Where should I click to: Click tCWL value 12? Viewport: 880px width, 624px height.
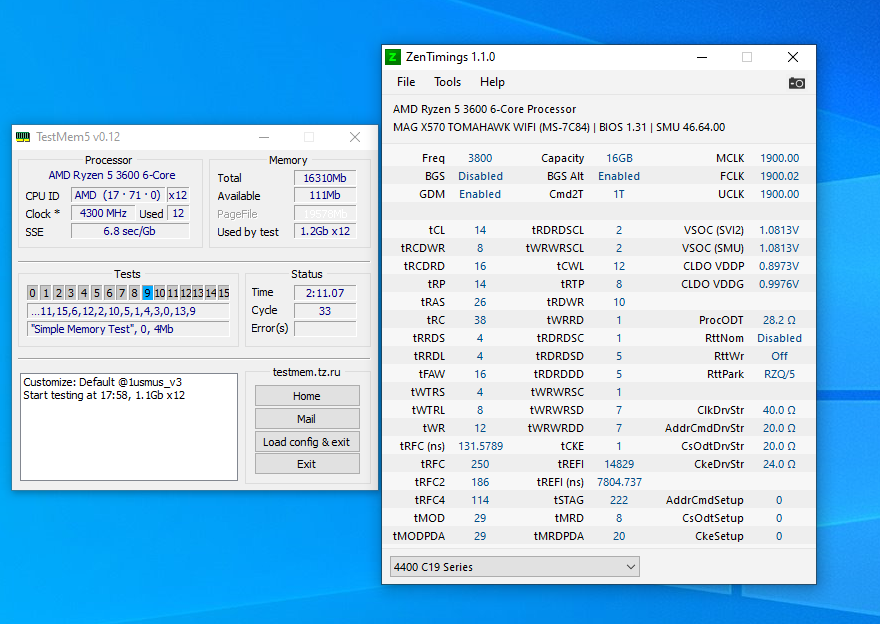(x=619, y=266)
